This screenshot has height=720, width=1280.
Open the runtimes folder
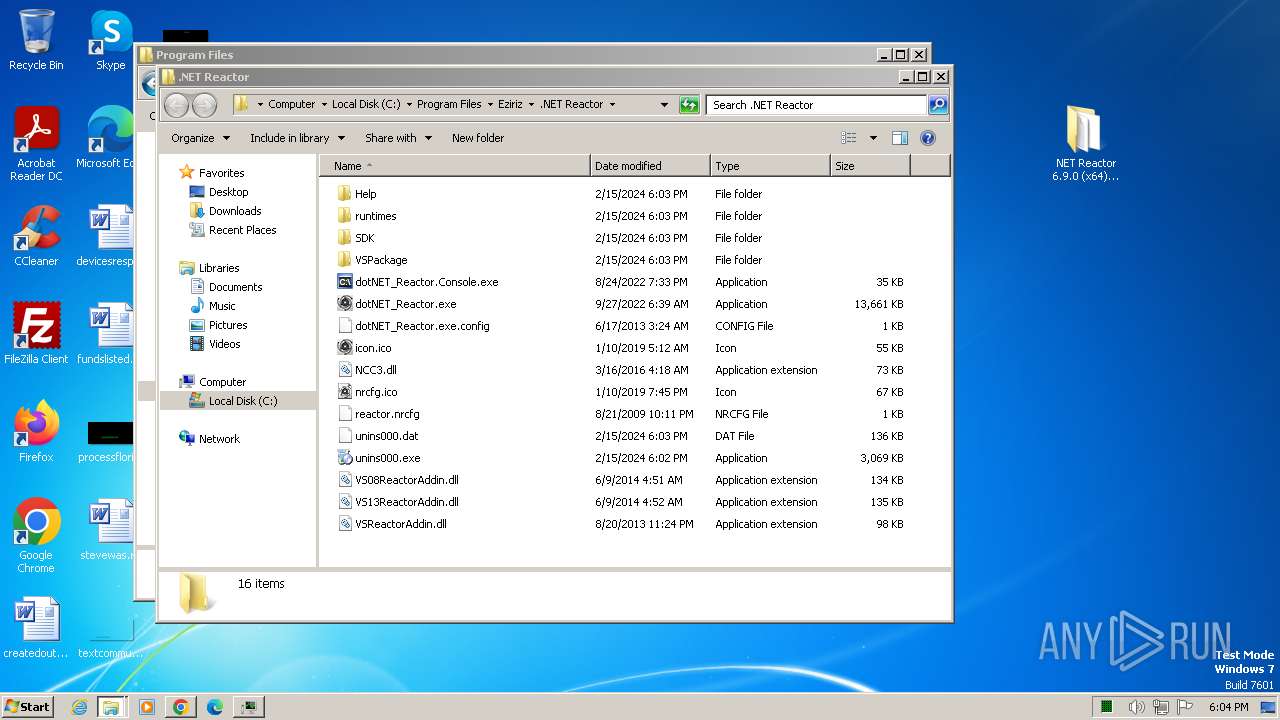pos(375,216)
